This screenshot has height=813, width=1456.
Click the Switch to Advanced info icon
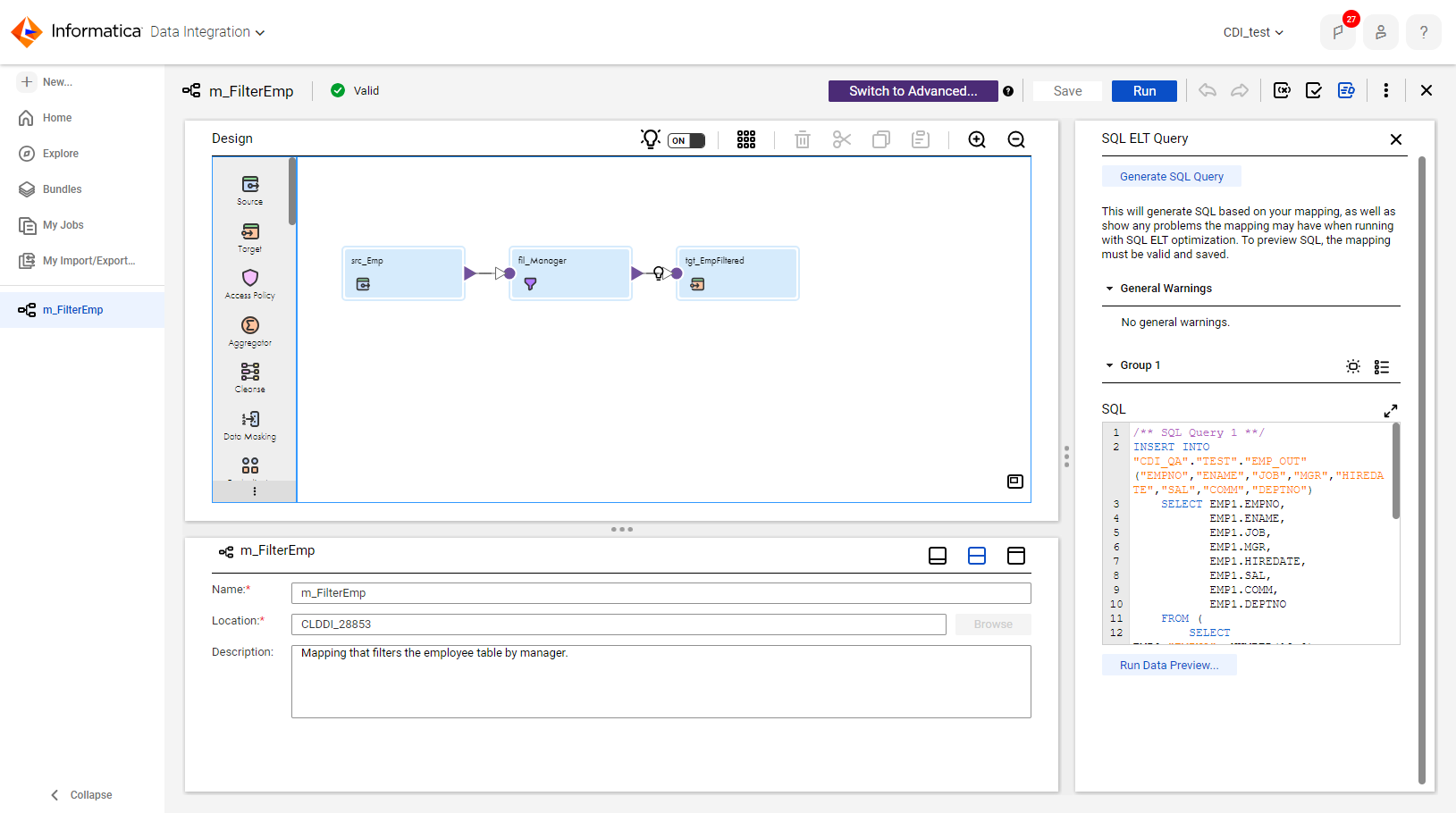(x=1008, y=91)
